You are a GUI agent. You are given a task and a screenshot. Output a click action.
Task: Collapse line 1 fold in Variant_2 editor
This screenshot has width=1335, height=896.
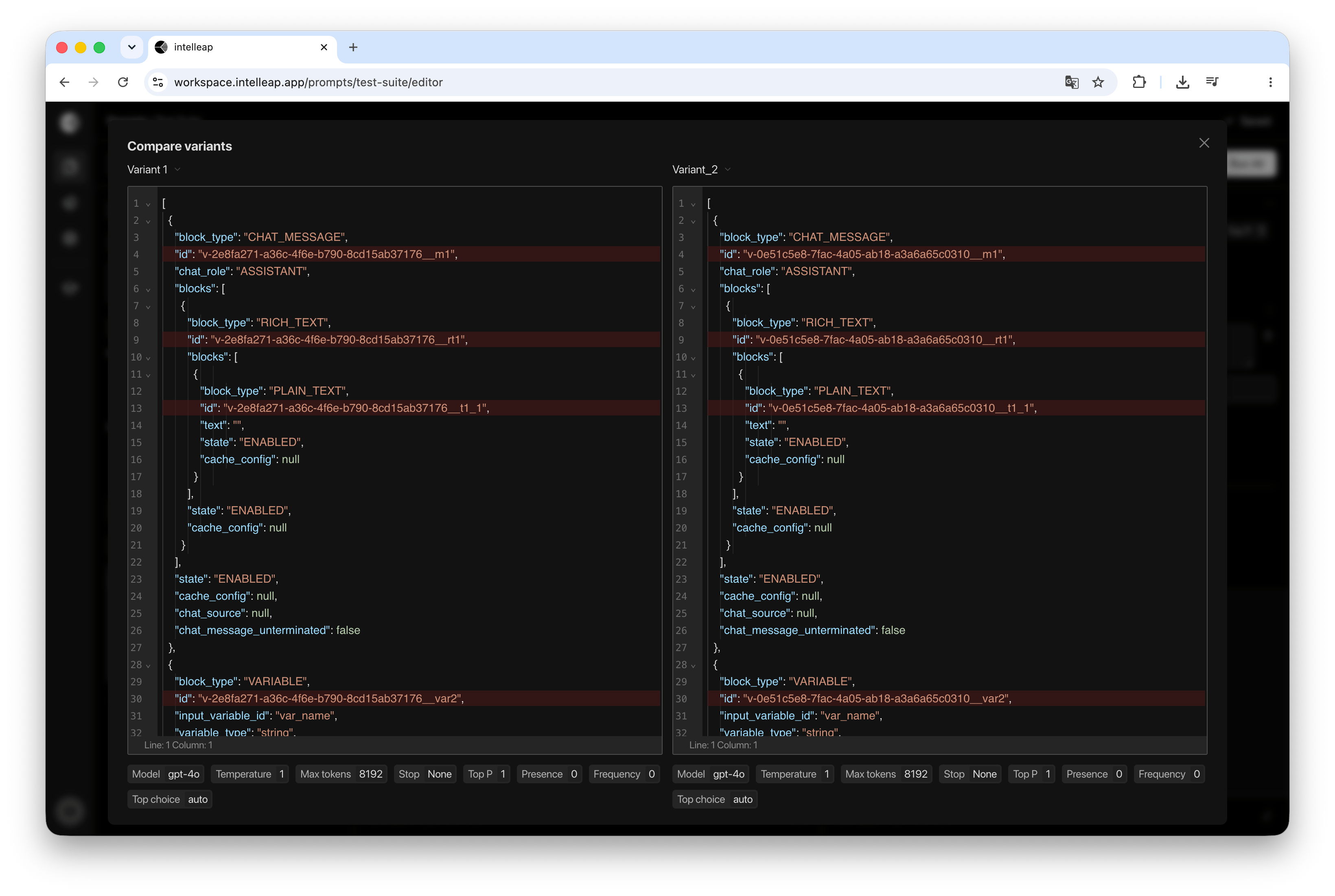click(693, 204)
